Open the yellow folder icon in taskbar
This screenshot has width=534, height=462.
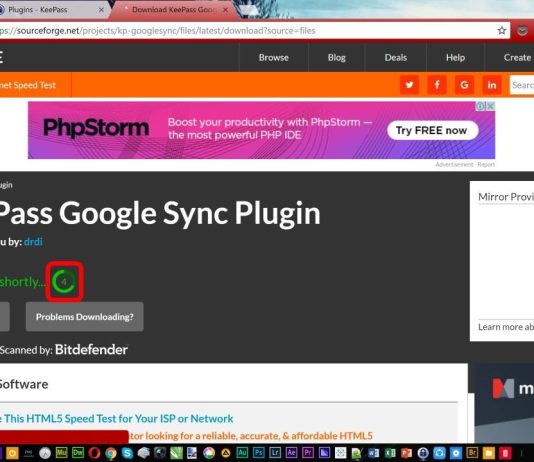pos(489,453)
